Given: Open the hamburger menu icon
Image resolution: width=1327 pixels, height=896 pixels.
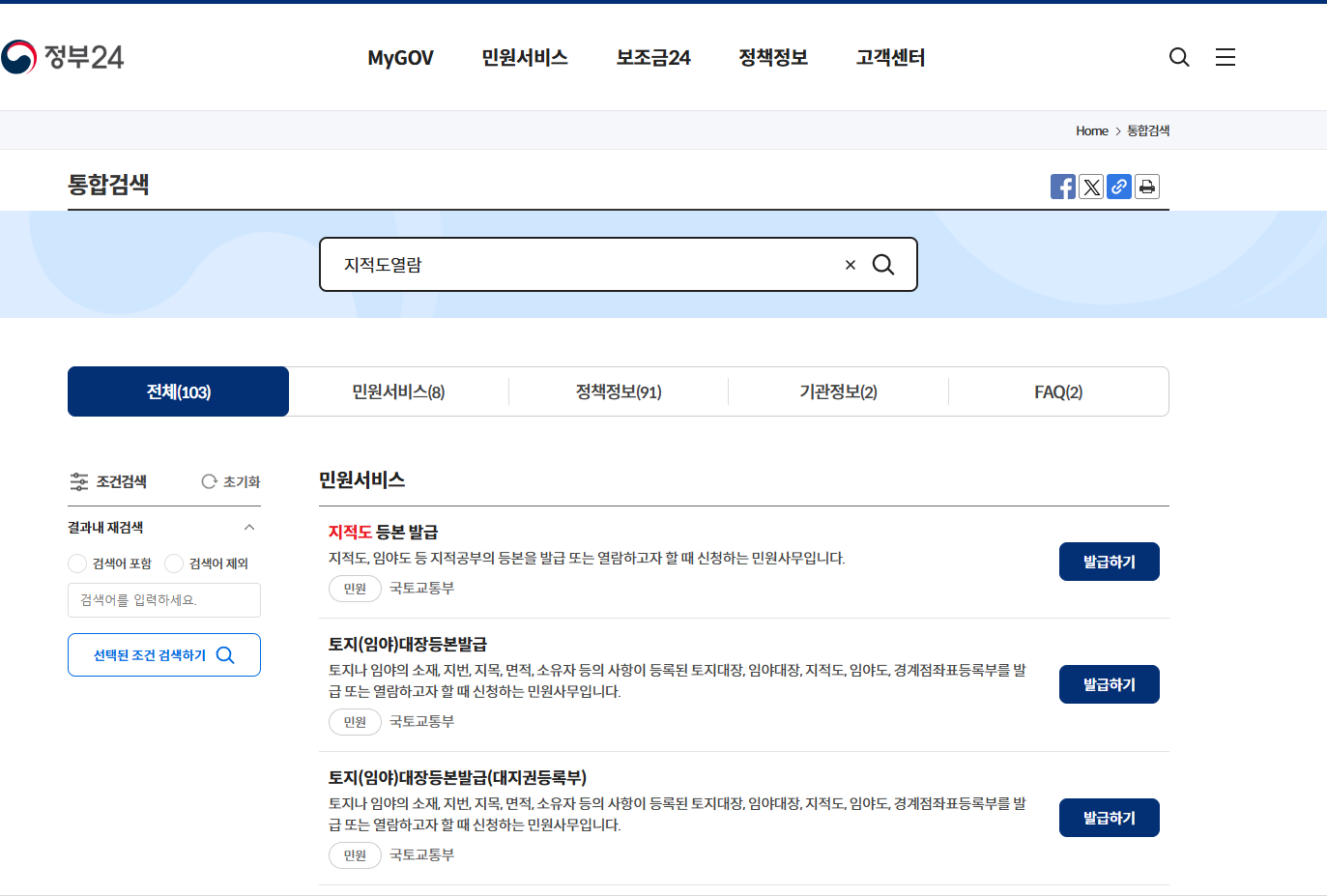Looking at the screenshot, I should pyautogui.click(x=1225, y=57).
